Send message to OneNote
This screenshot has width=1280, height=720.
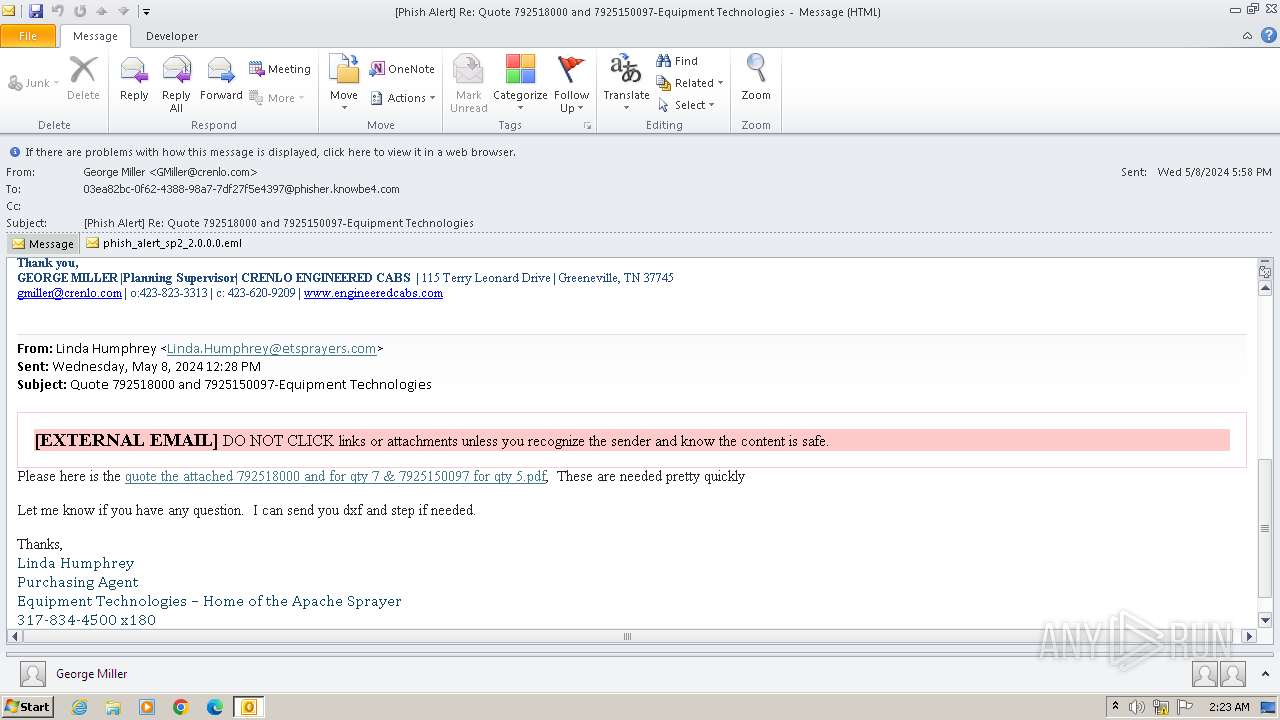402,69
